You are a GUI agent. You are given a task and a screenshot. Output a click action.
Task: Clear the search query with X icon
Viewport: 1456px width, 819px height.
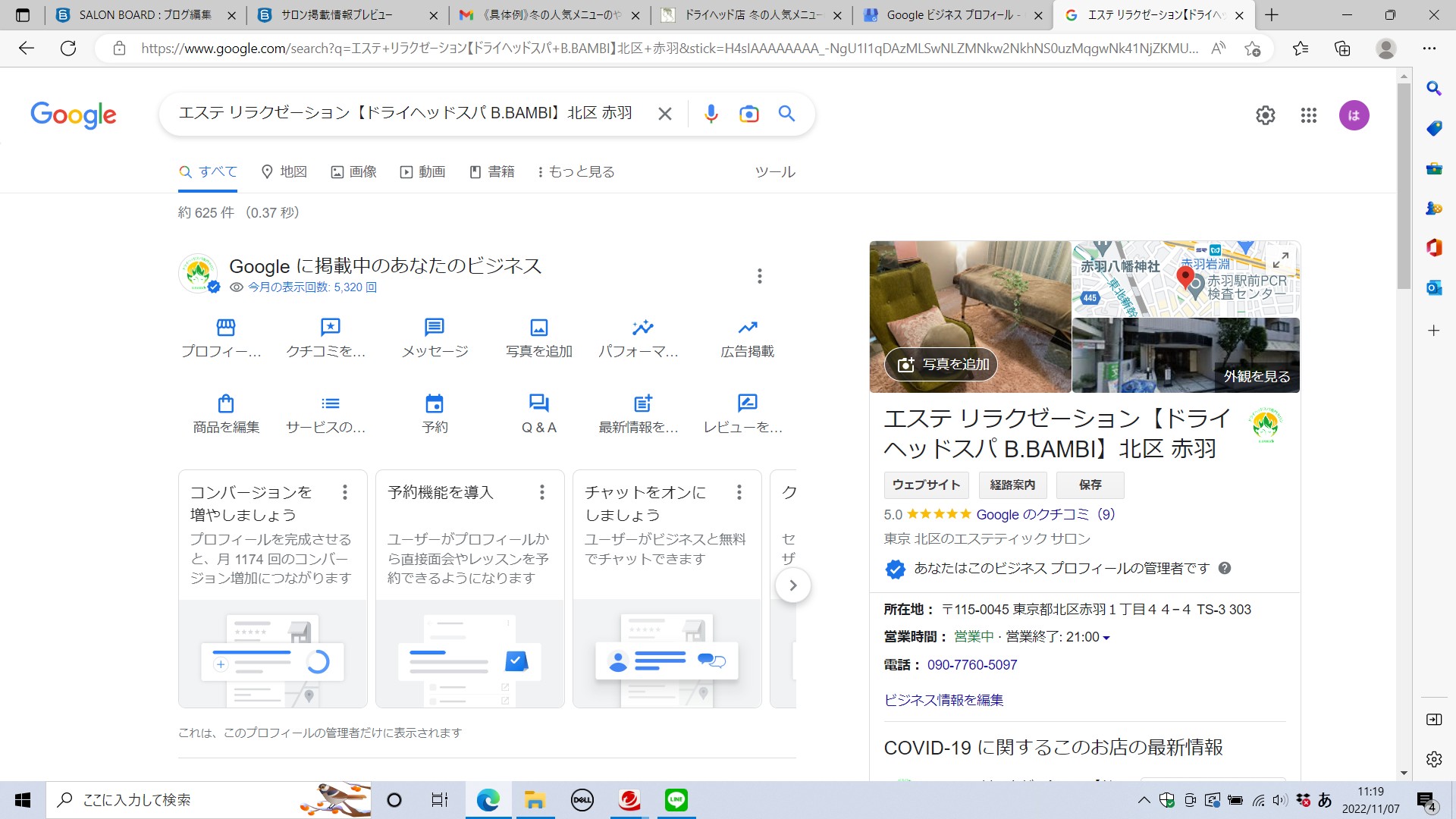[x=664, y=114]
